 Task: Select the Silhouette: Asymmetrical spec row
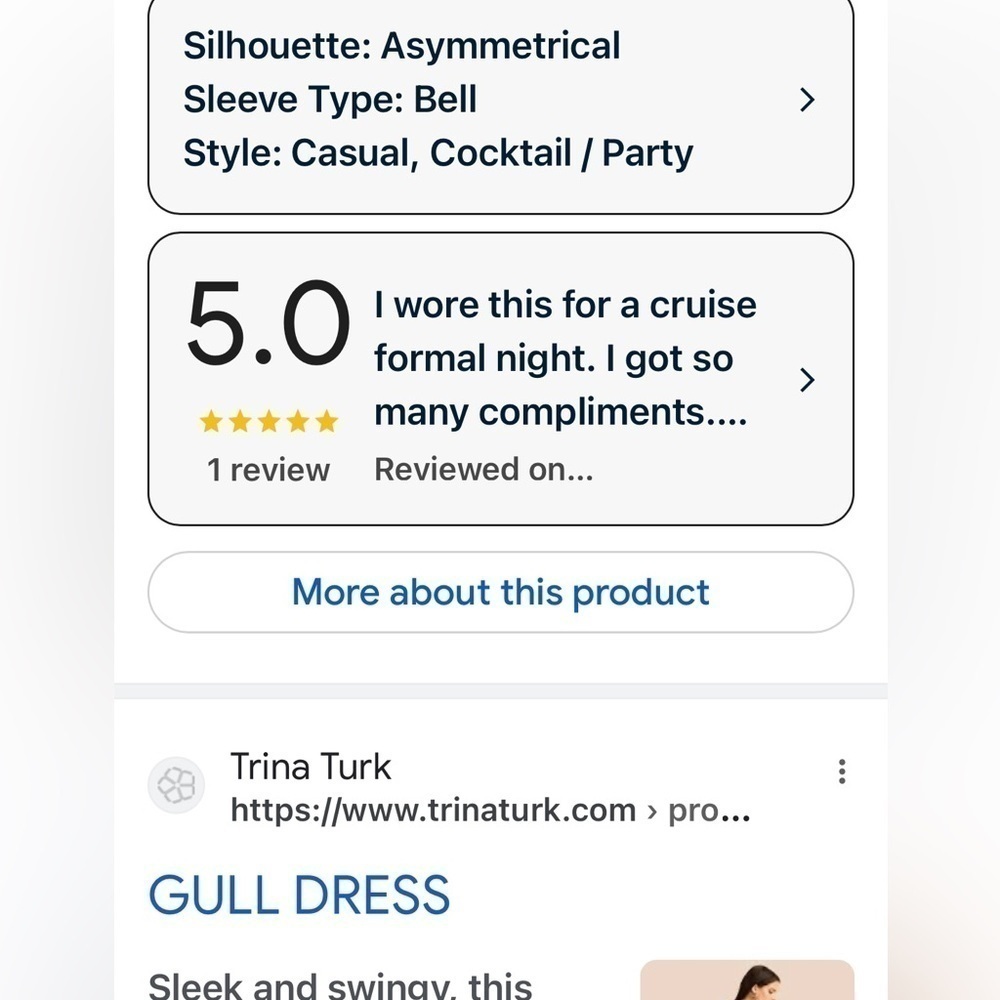tap(402, 45)
